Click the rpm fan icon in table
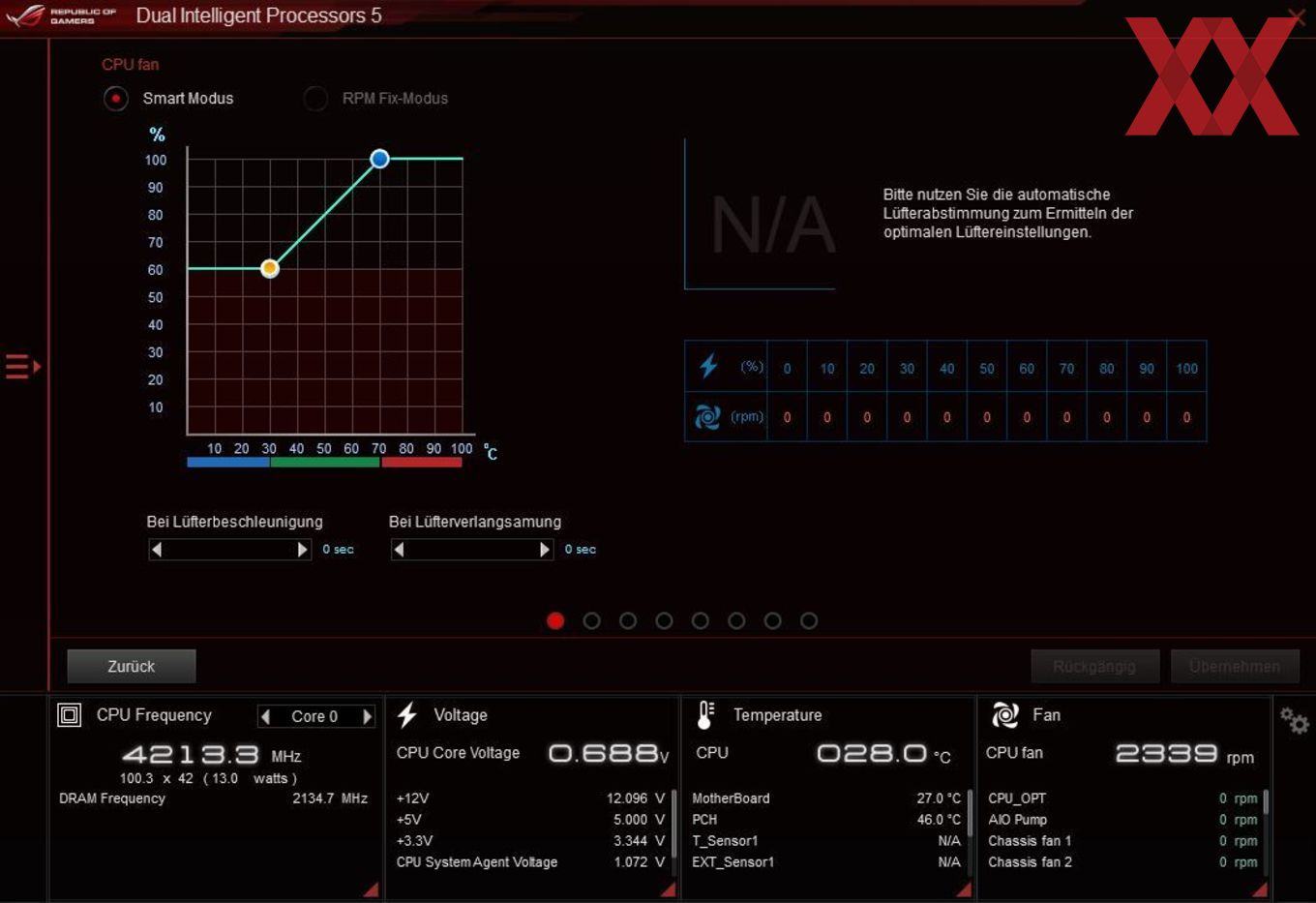 pyautogui.click(x=707, y=417)
